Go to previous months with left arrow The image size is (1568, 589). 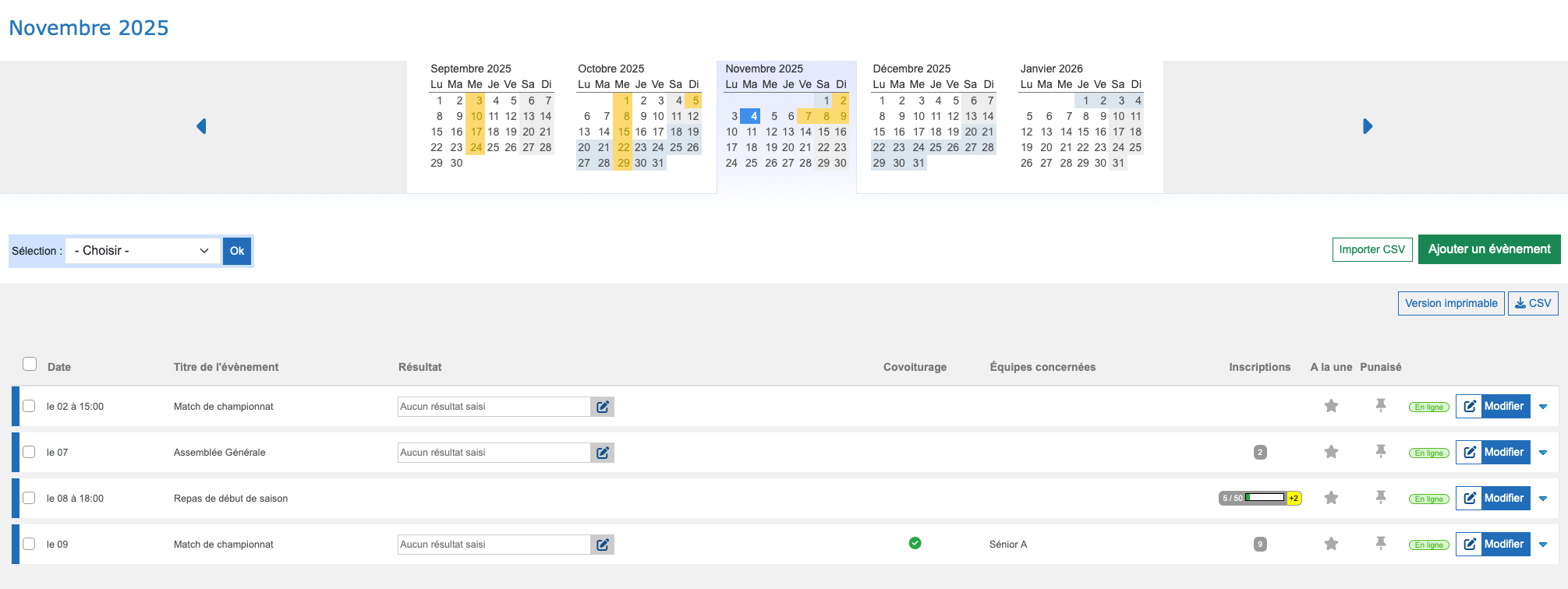coord(201,126)
